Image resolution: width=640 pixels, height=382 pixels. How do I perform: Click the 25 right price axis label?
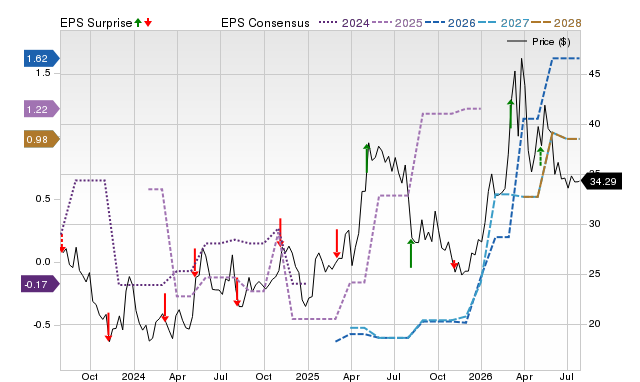[x=594, y=273]
